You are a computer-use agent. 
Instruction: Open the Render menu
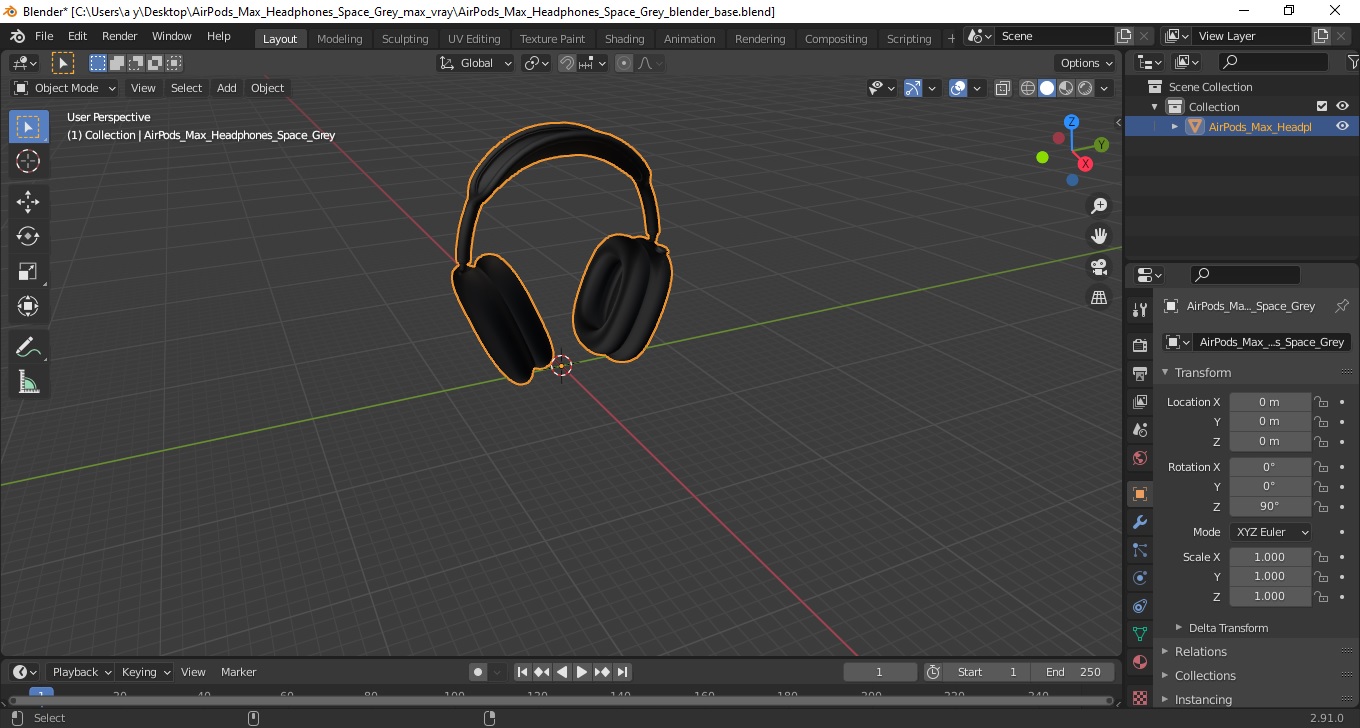coord(120,36)
